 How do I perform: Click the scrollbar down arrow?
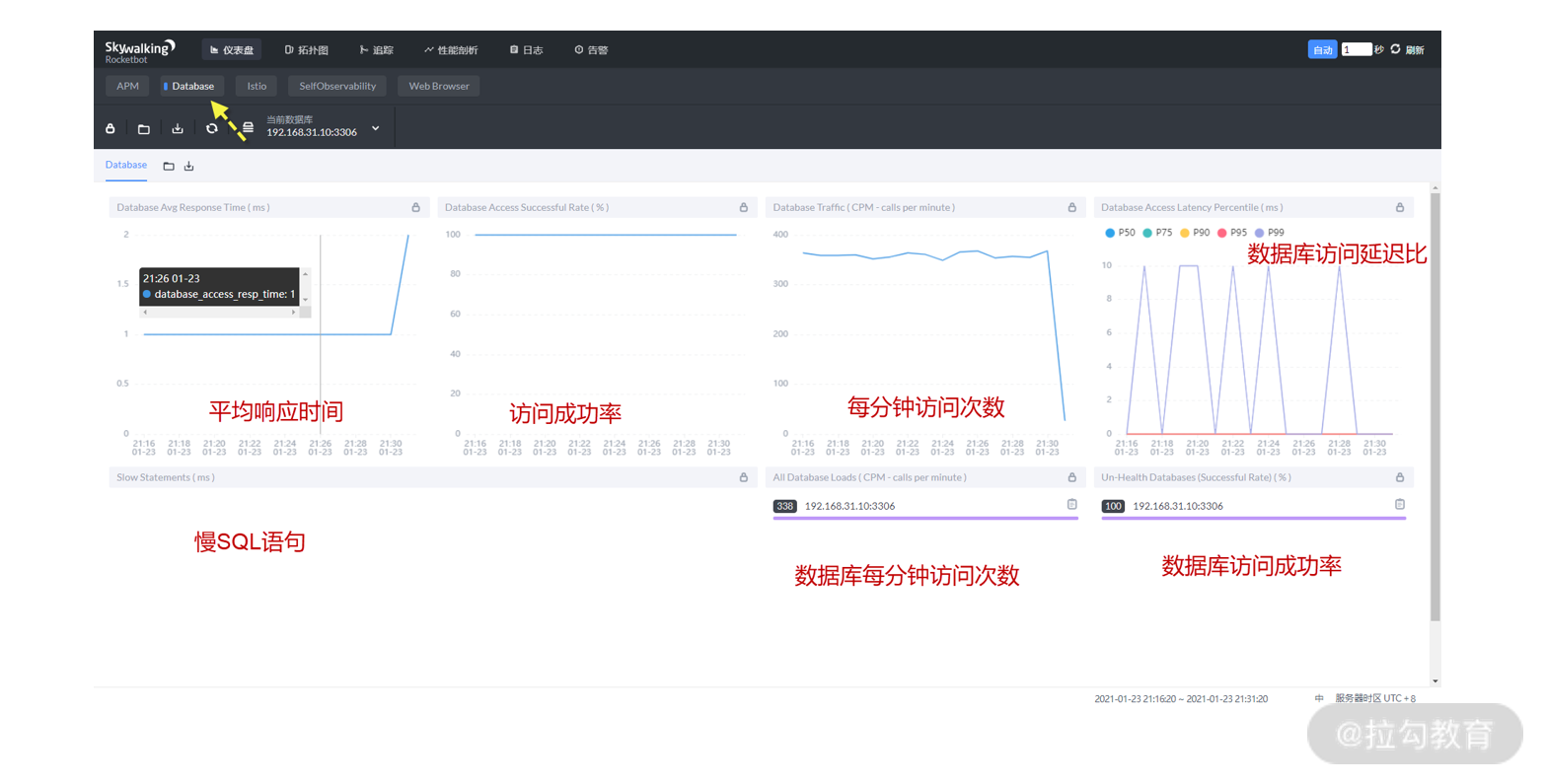[x=1435, y=681]
